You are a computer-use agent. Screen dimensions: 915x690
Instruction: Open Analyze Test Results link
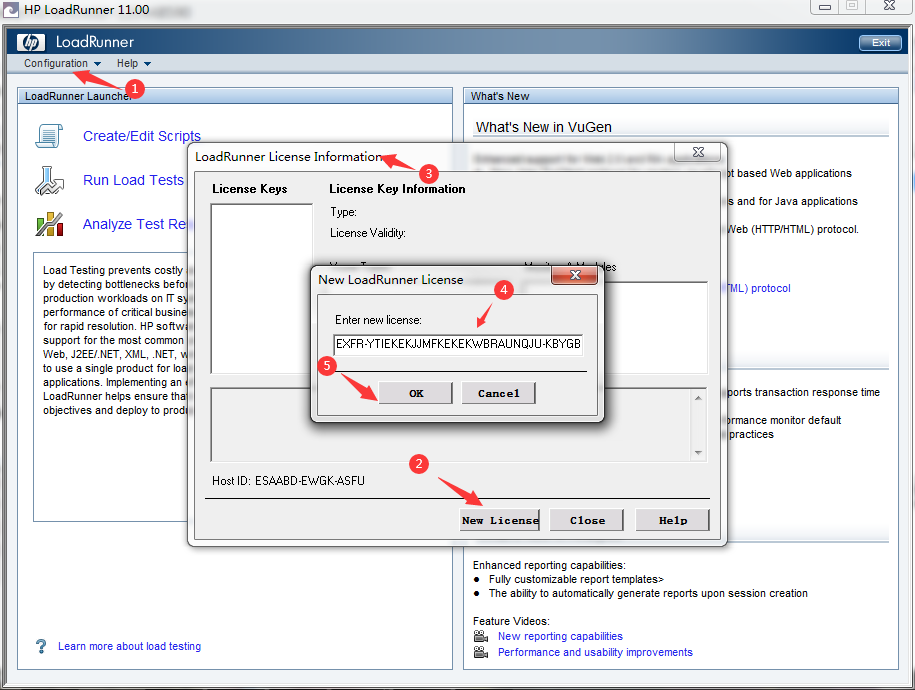tap(135, 224)
